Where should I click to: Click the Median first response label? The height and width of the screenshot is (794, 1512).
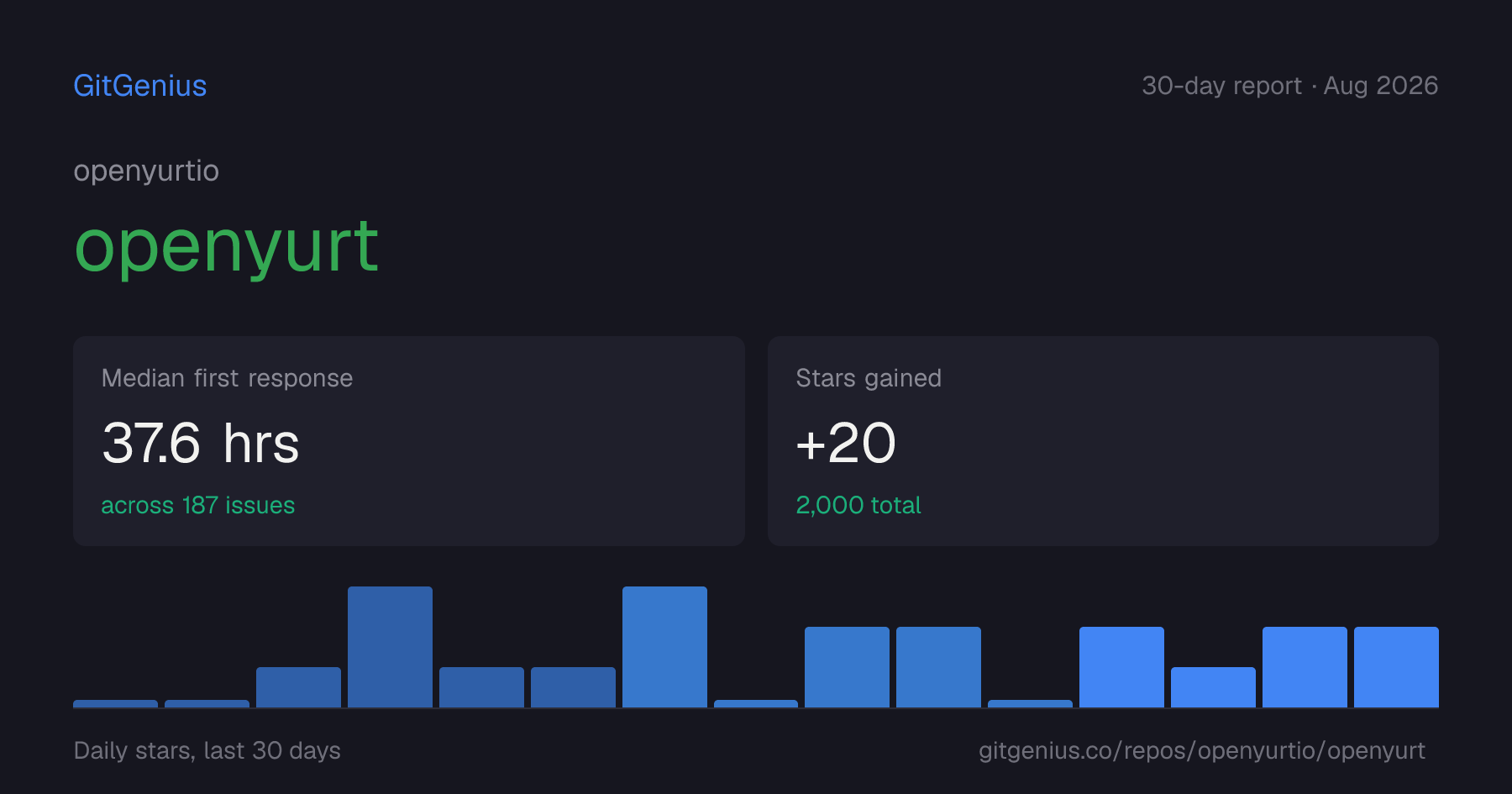point(227,378)
